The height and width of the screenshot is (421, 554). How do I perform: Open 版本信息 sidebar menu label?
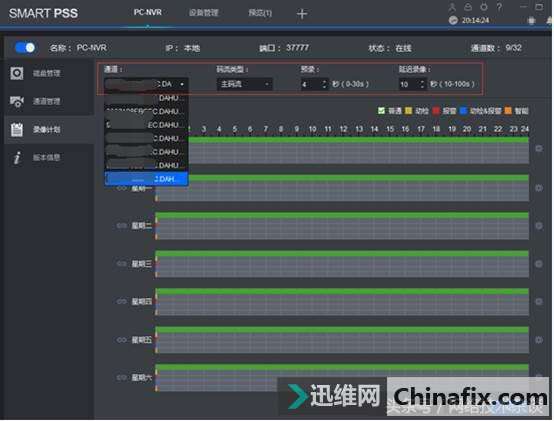(47, 158)
